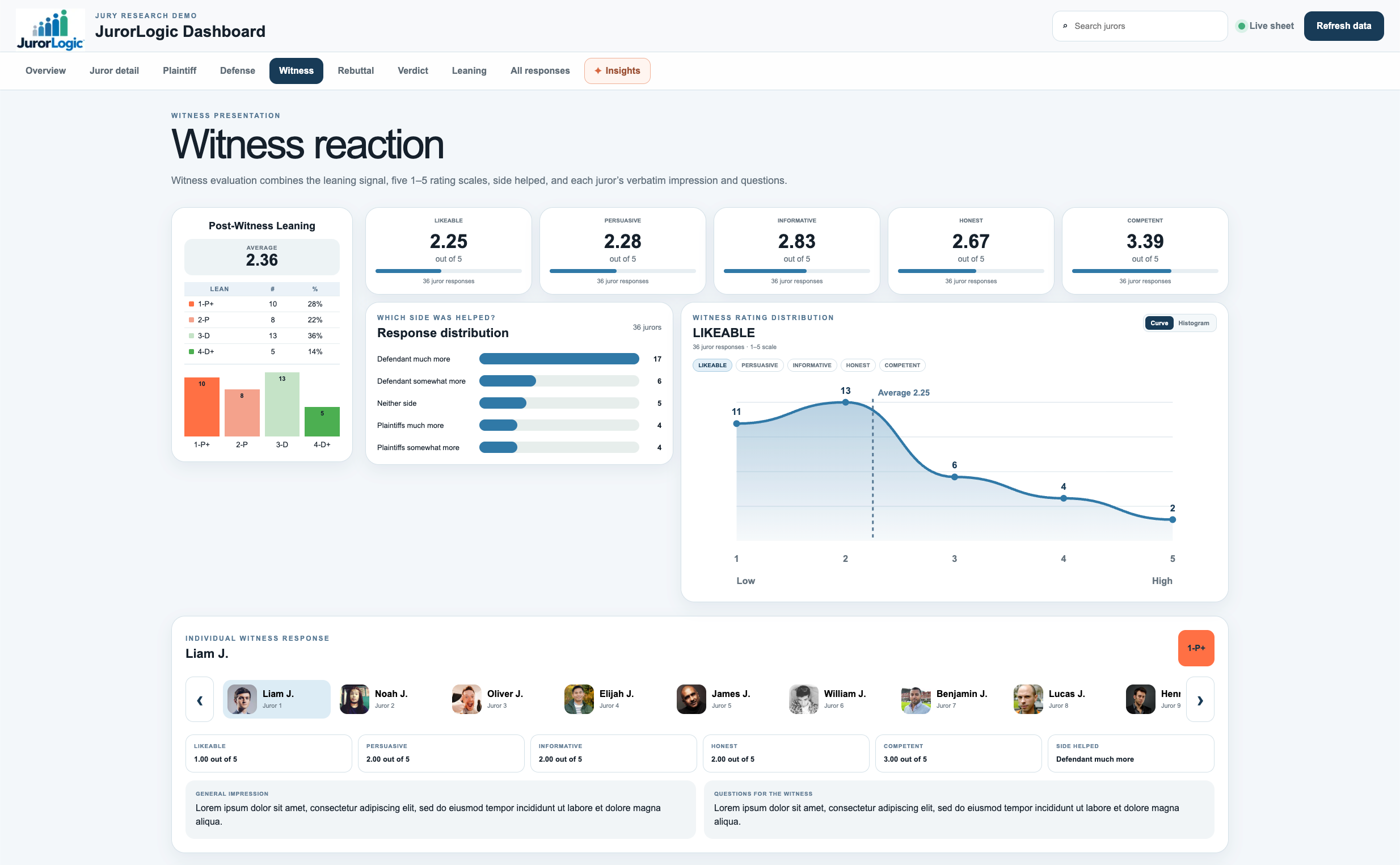The height and width of the screenshot is (865, 1400).
Task: Go to next jurors with right chevron
Action: click(x=1200, y=699)
